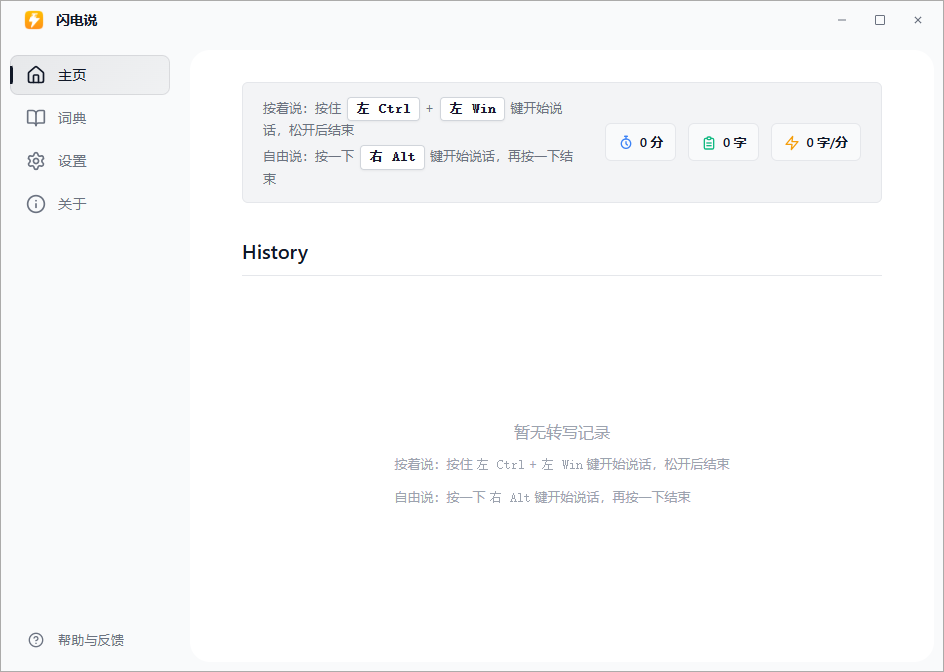
Task: Click the 左 Ctrl key badge
Action: (x=383, y=108)
